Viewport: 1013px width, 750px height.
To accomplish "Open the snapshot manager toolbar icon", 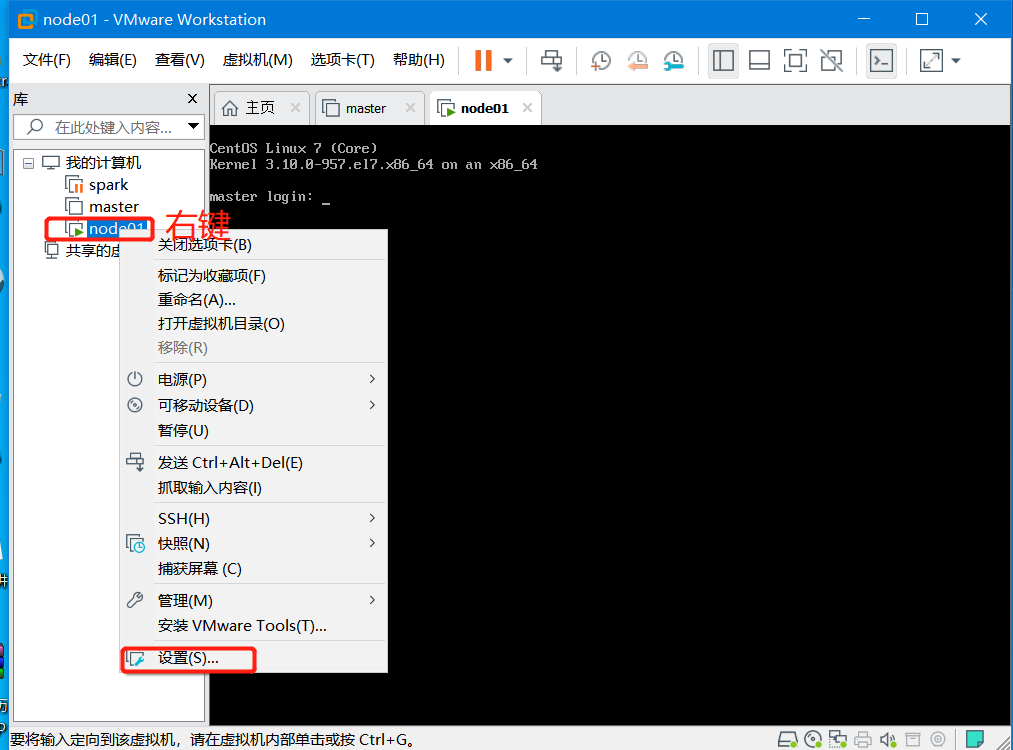I will [x=673, y=61].
